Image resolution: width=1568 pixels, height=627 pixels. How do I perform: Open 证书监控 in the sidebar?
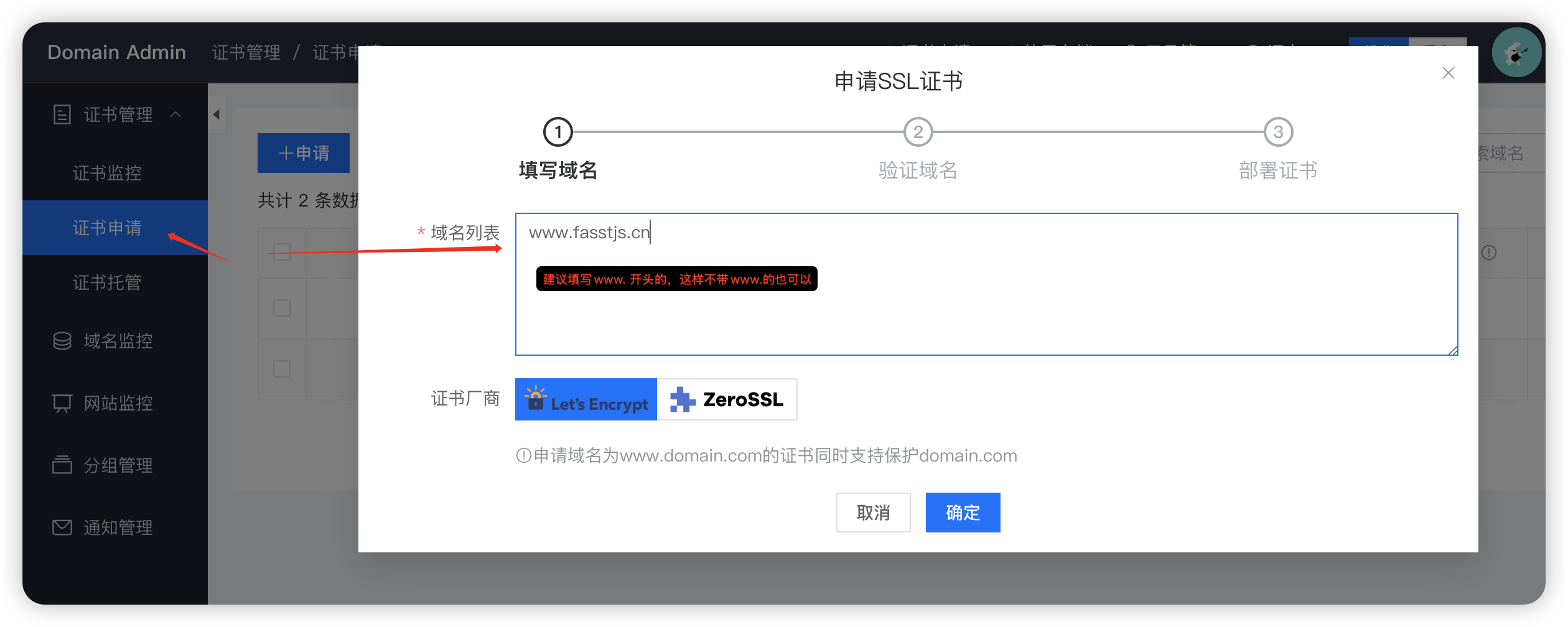107,173
